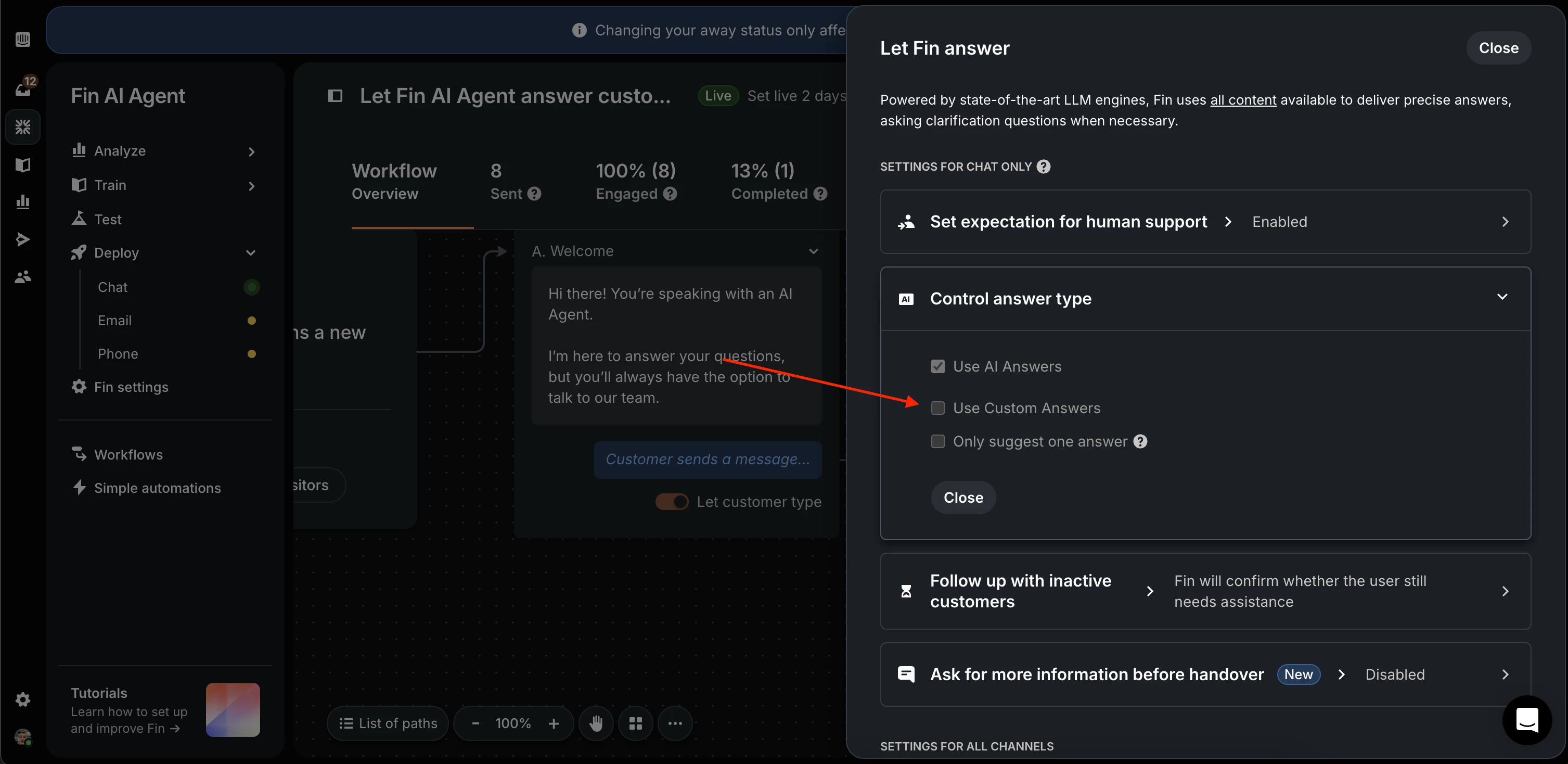This screenshot has height=764, width=1568.
Task: Open the user avatar profile menu
Action: [23, 736]
